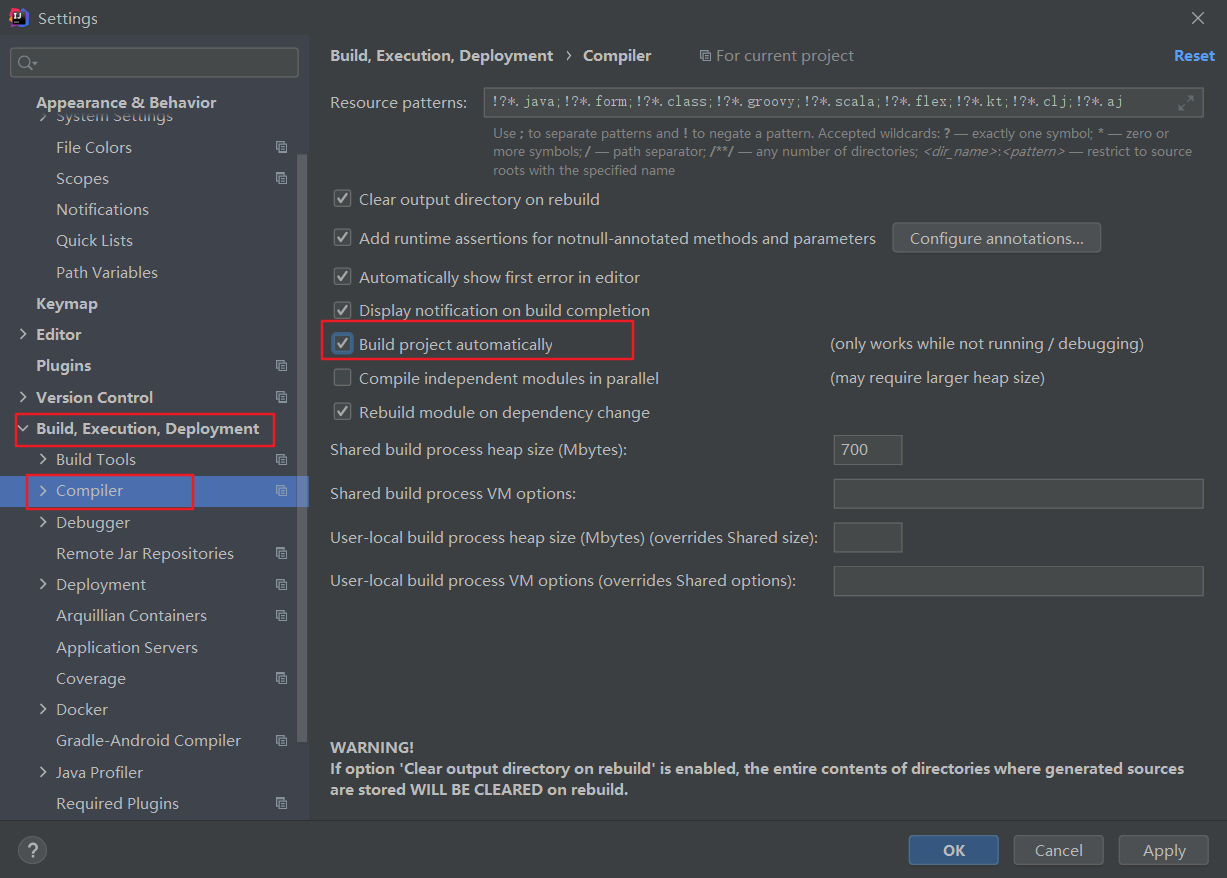This screenshot has width=1227, height=878.
Task: Click project-level icon next to Scopes
Action: [281, 178]
